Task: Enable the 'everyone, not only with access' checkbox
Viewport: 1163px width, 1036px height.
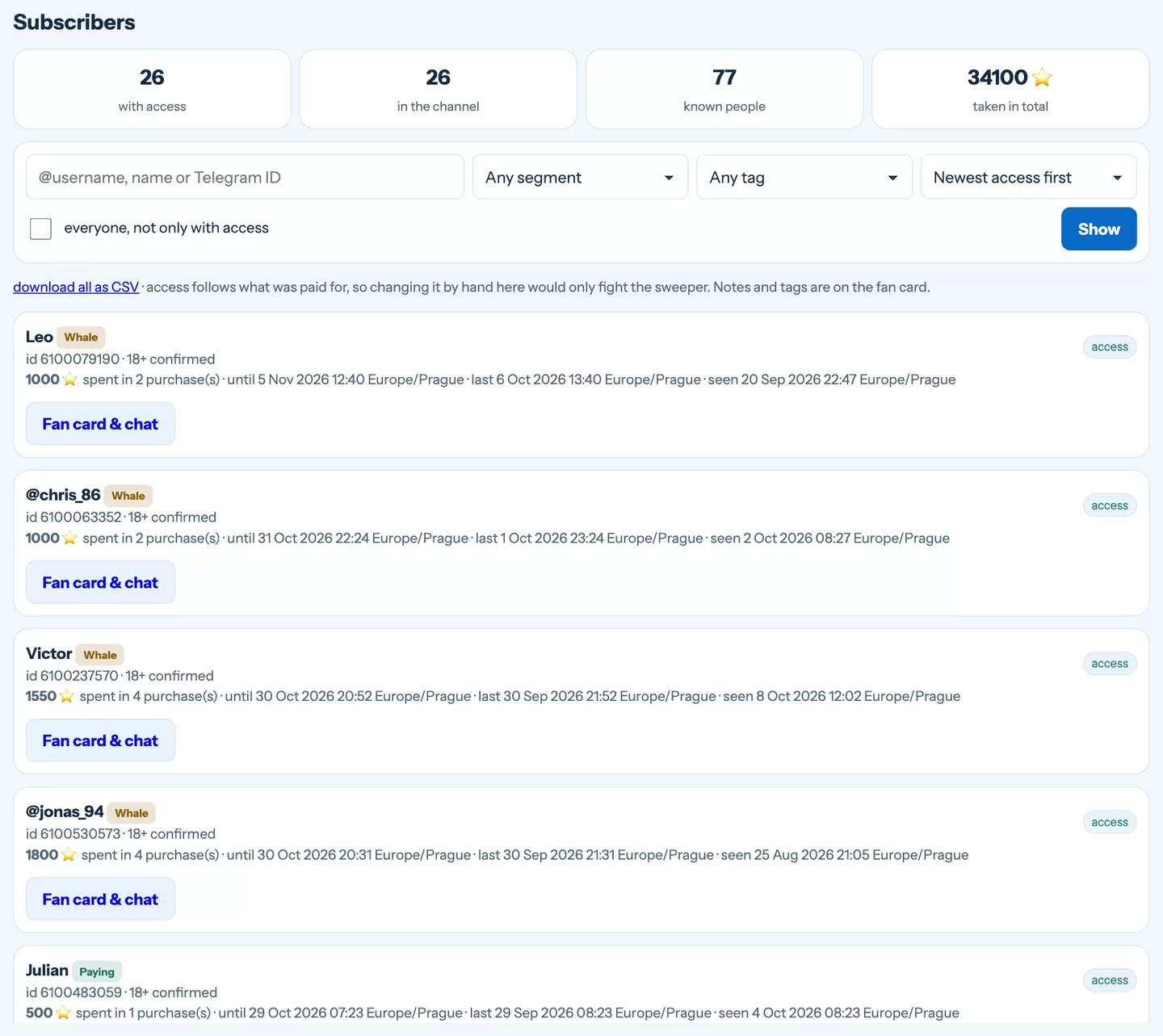Action: click(40, 229)
